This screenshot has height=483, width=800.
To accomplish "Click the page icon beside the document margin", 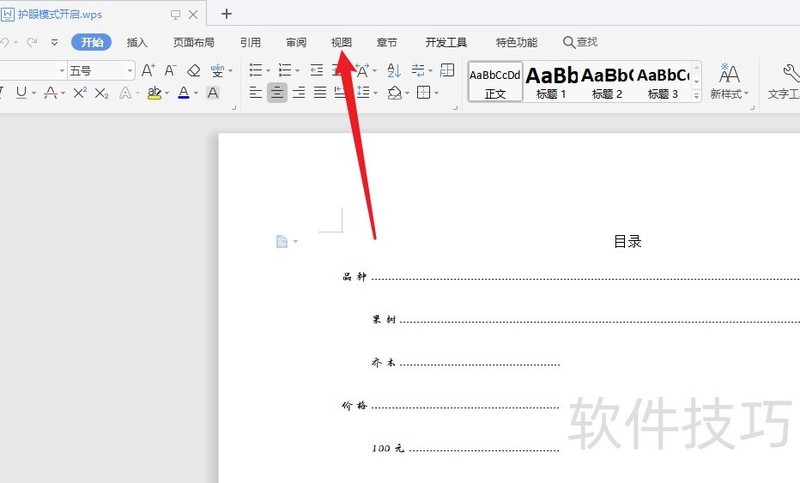I will pos(282,241).
